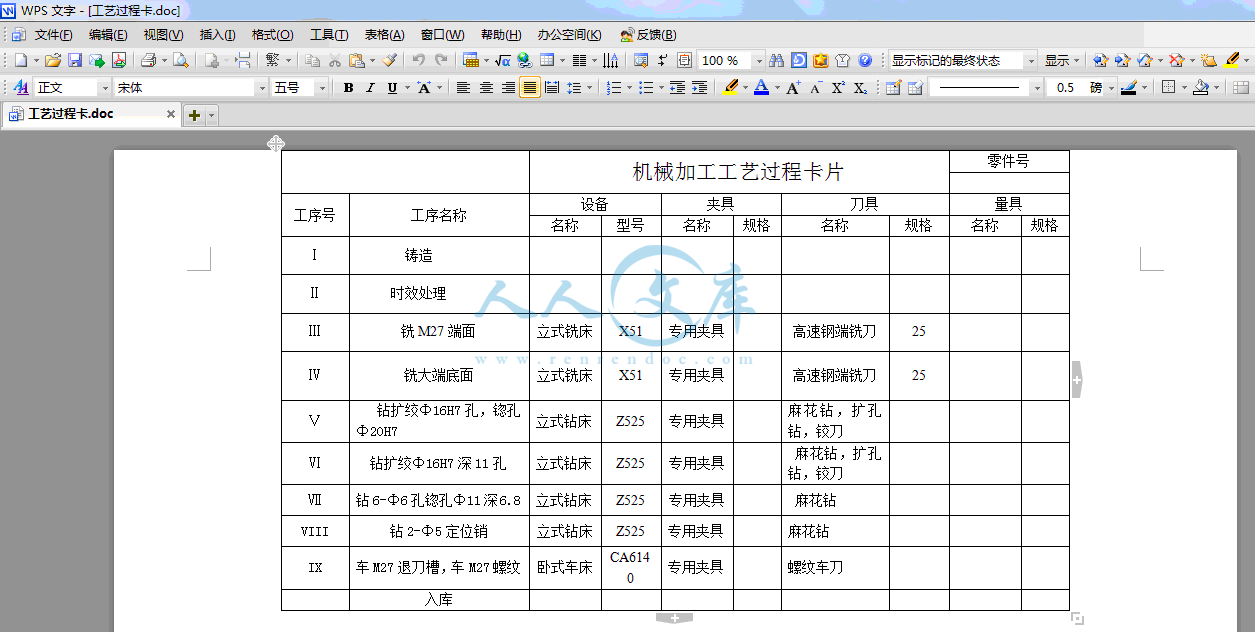Open the 编辑(E) menu

pos(108,34)
